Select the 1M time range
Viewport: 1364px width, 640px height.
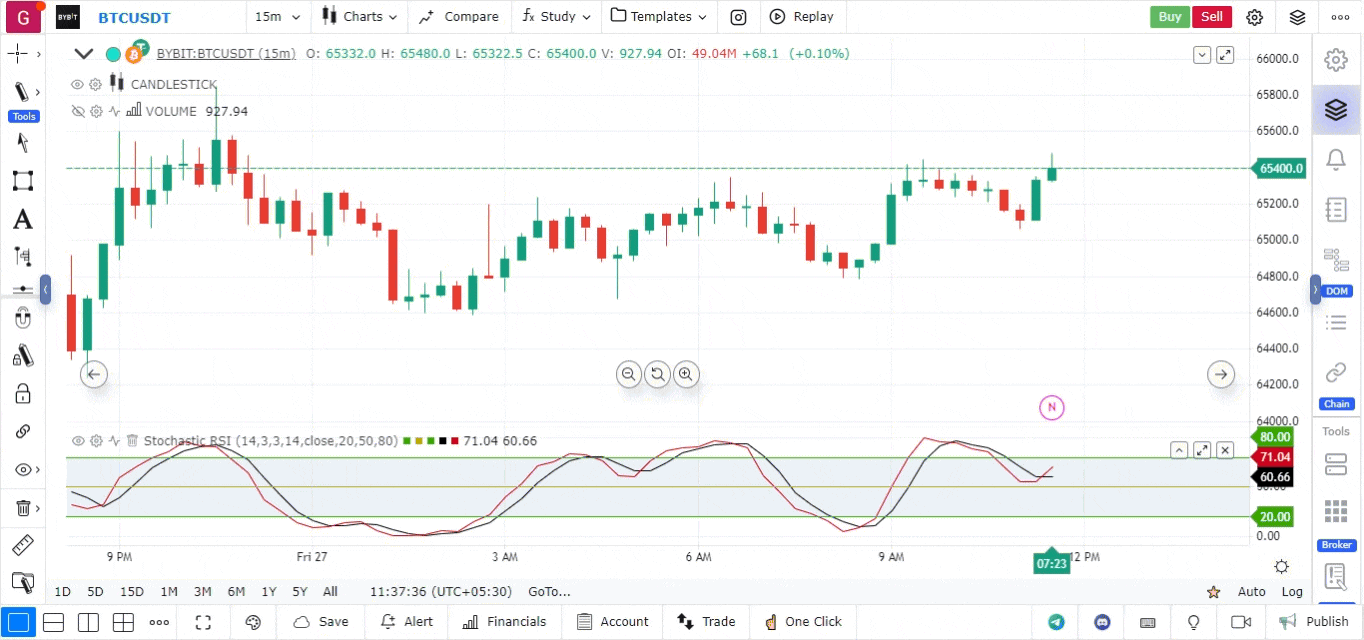pos(169,591)
